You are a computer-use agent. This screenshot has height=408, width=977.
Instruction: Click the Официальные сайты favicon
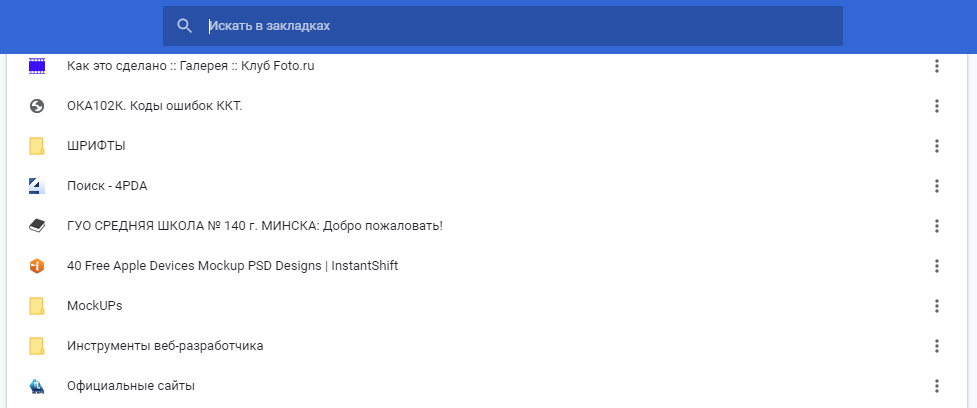[37, 386]
